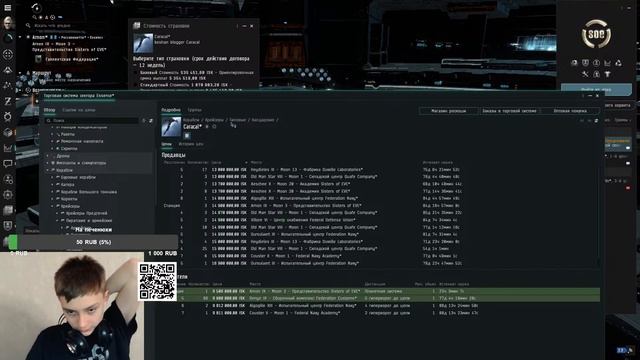Select highlighted buy order at Amon IX
The width and height of the screenshot is (640, 360).
click(x=388, y=291)
